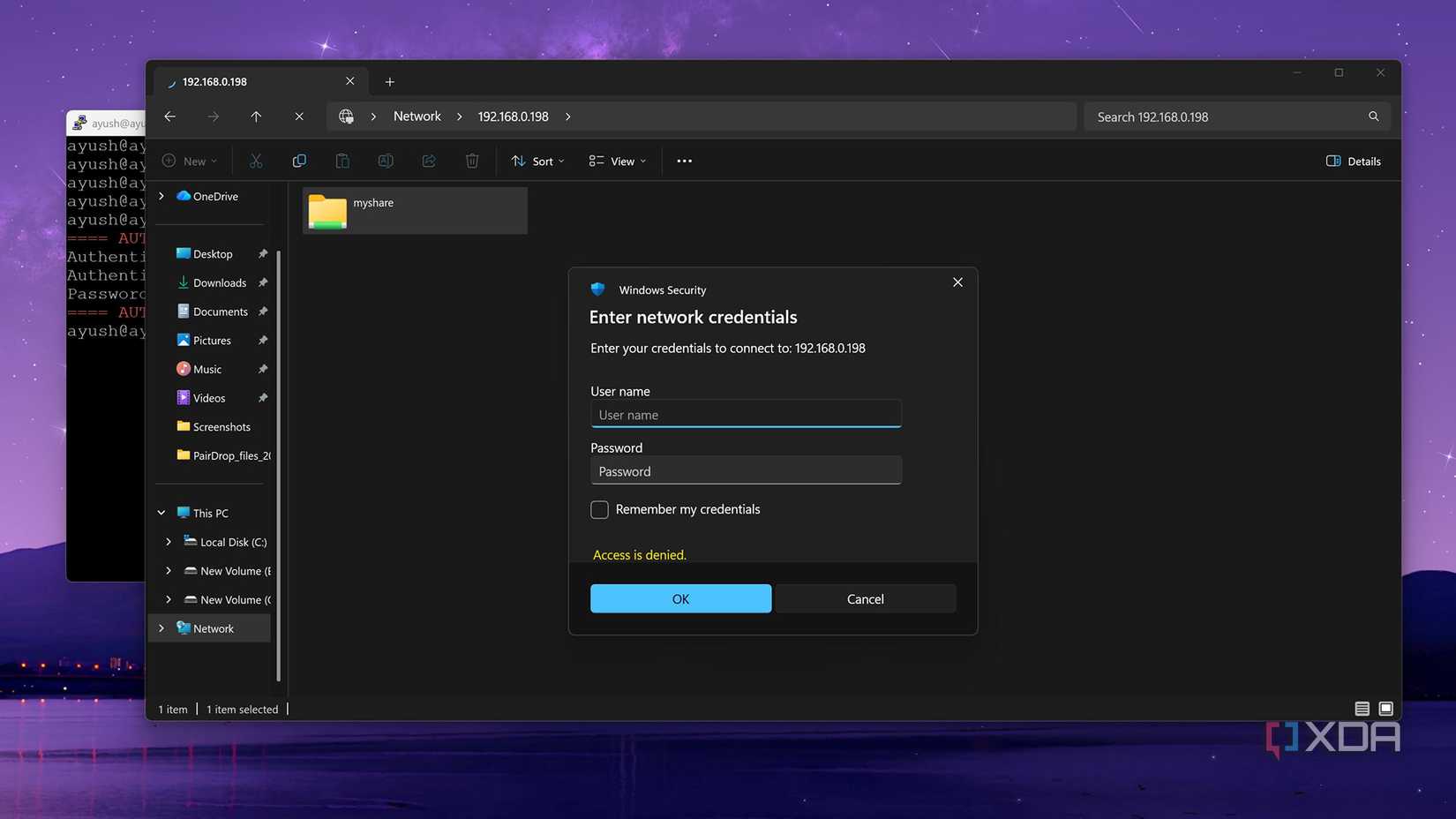The height and width of the screenshot is (819, 1456).
Task: Select the myshare folder
Action: (x=415, y=211)
